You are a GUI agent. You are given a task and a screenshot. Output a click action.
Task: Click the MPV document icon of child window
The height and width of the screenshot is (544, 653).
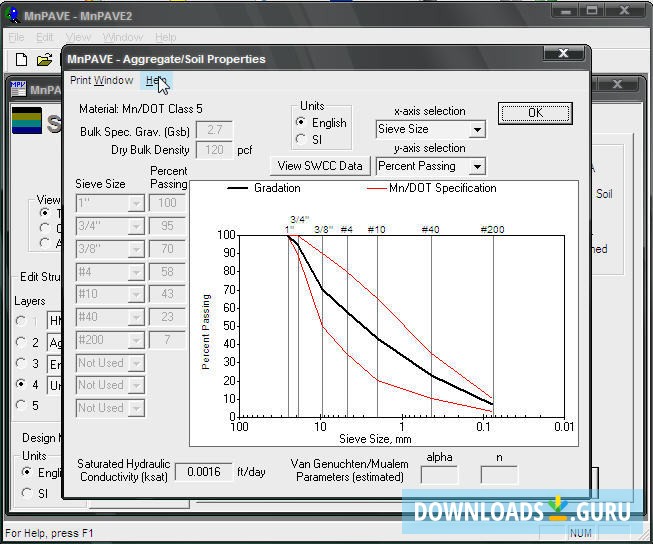pos(18,89)
